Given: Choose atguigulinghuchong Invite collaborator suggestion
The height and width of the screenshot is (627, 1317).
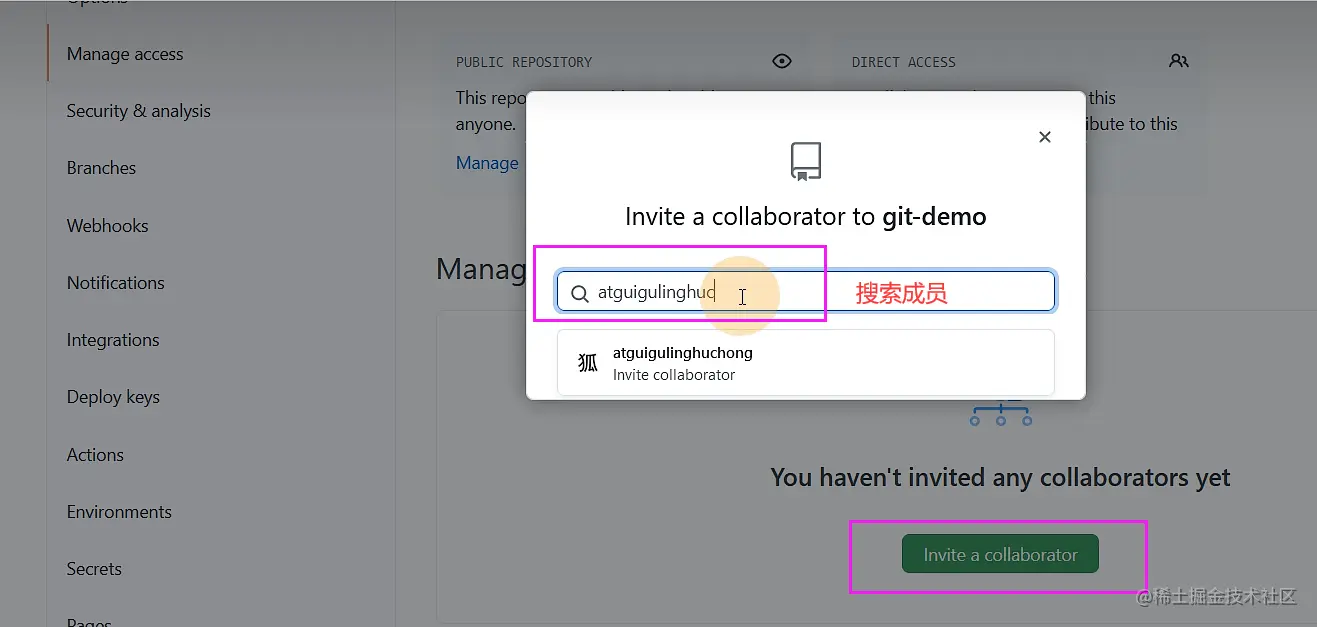Looking at the screenshot, I should pyautogui.click(x=806, y=363).
